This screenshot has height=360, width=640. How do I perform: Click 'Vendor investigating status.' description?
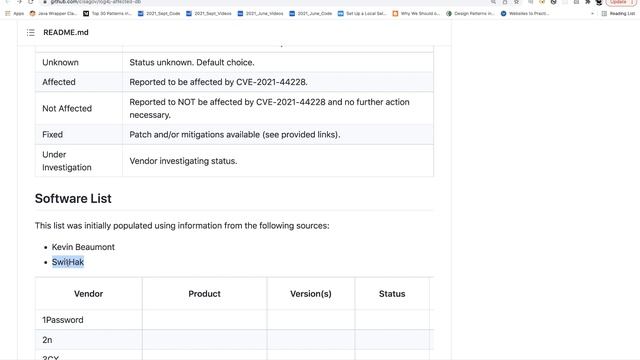pyautogui.click(x=183, y=161)
